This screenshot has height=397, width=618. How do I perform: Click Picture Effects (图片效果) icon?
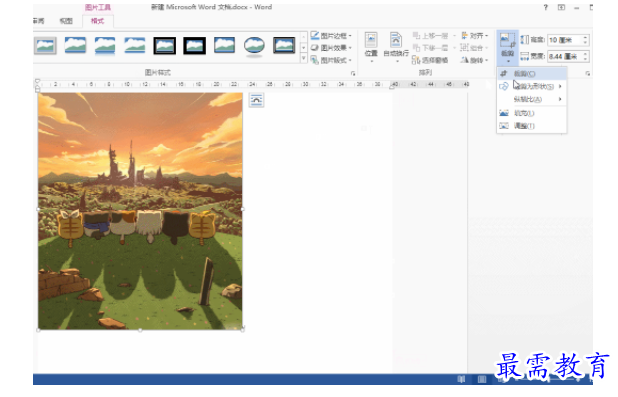[315, 48]
